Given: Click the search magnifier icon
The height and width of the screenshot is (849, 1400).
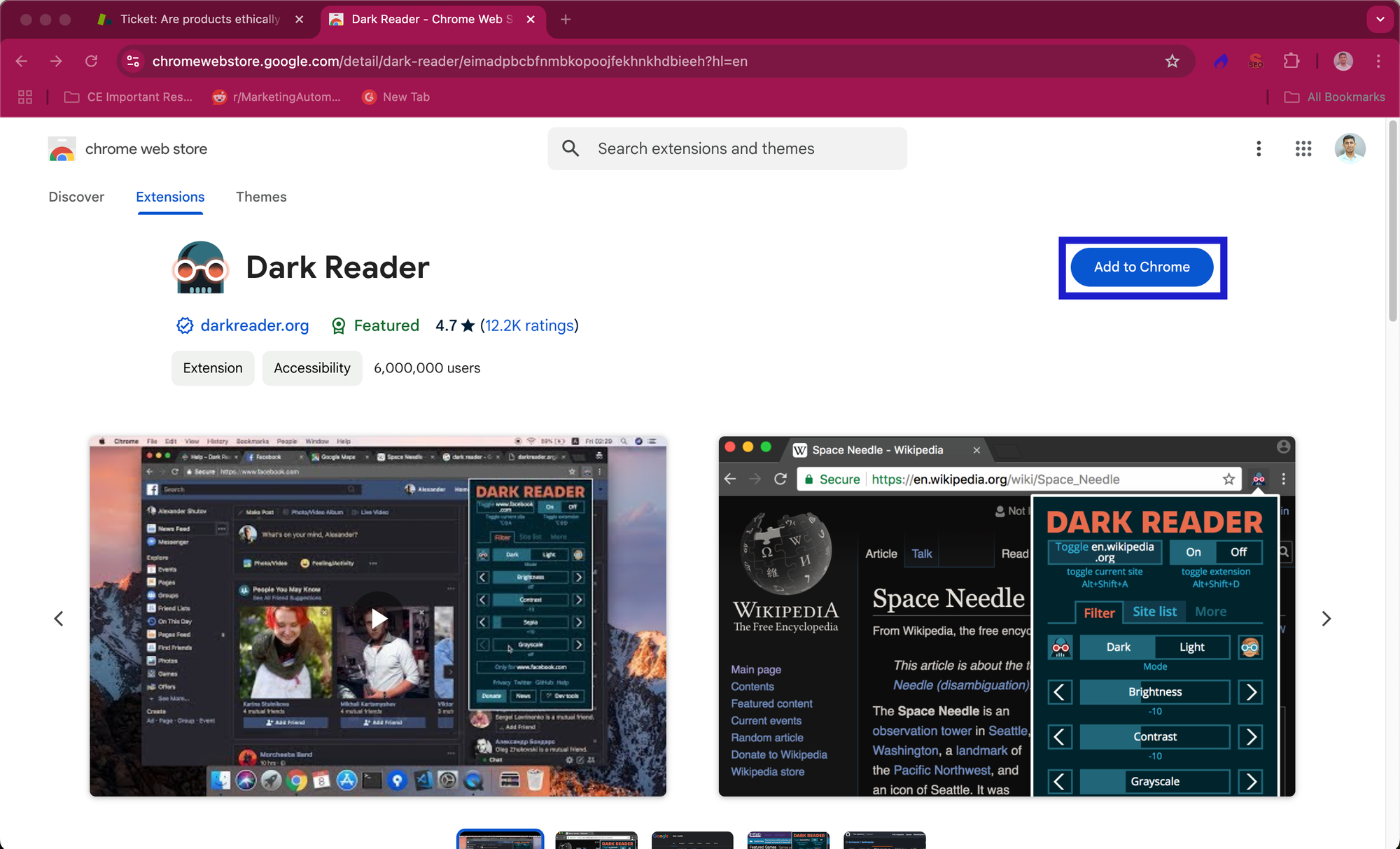Looking at the screenshot, I should (570, 148).
